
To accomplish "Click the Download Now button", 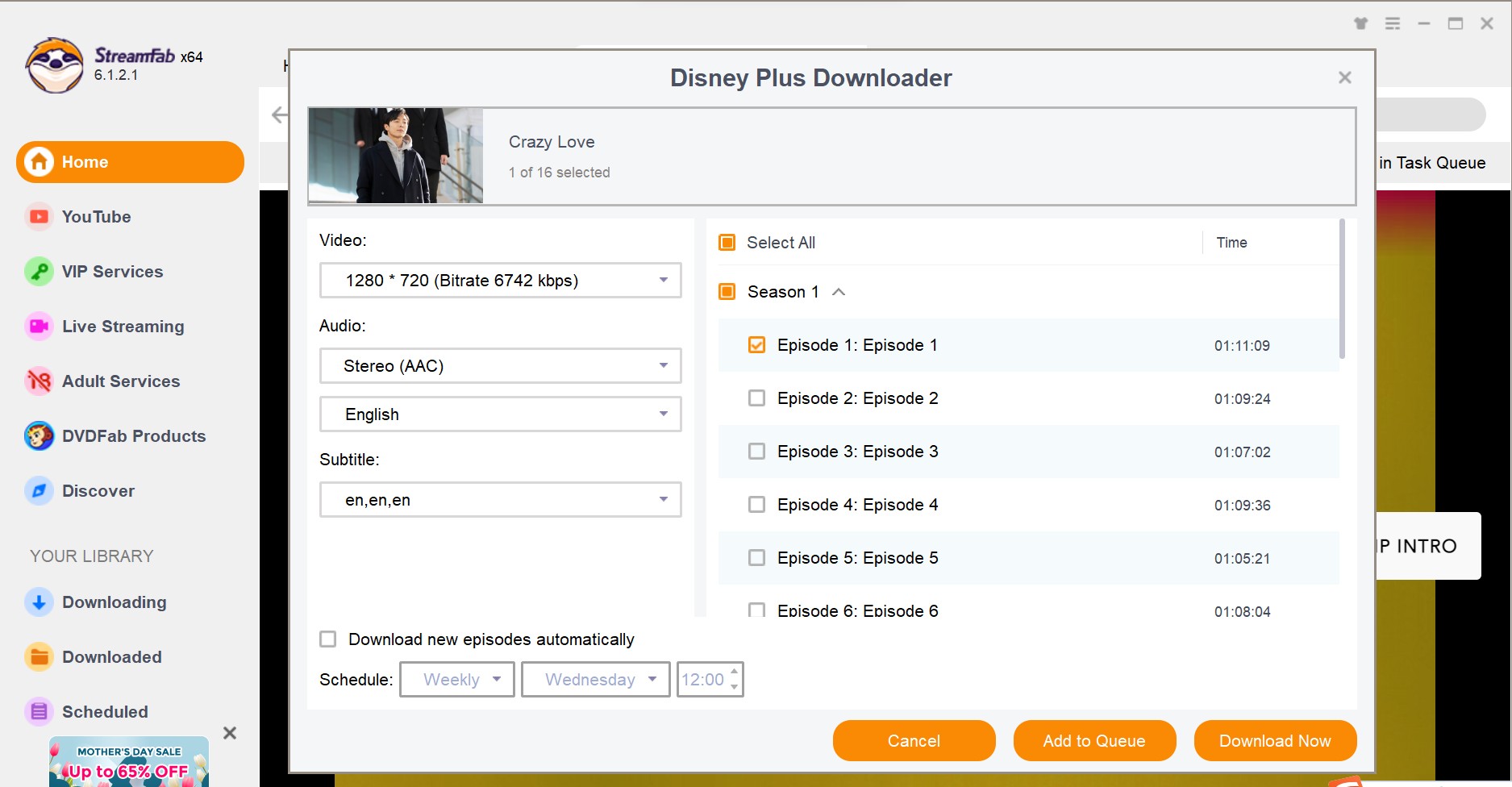I will (x=1274, y=741).
